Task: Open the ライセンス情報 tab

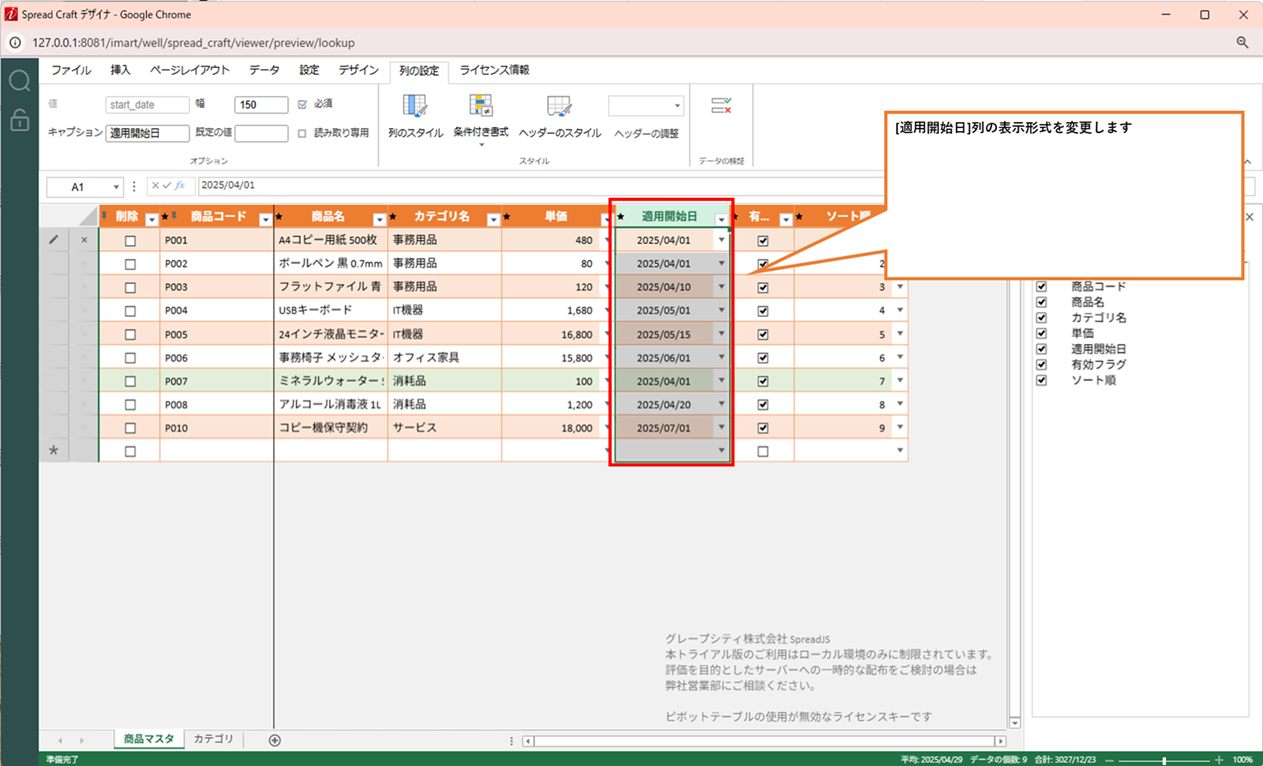Action: tap(494, 71)
